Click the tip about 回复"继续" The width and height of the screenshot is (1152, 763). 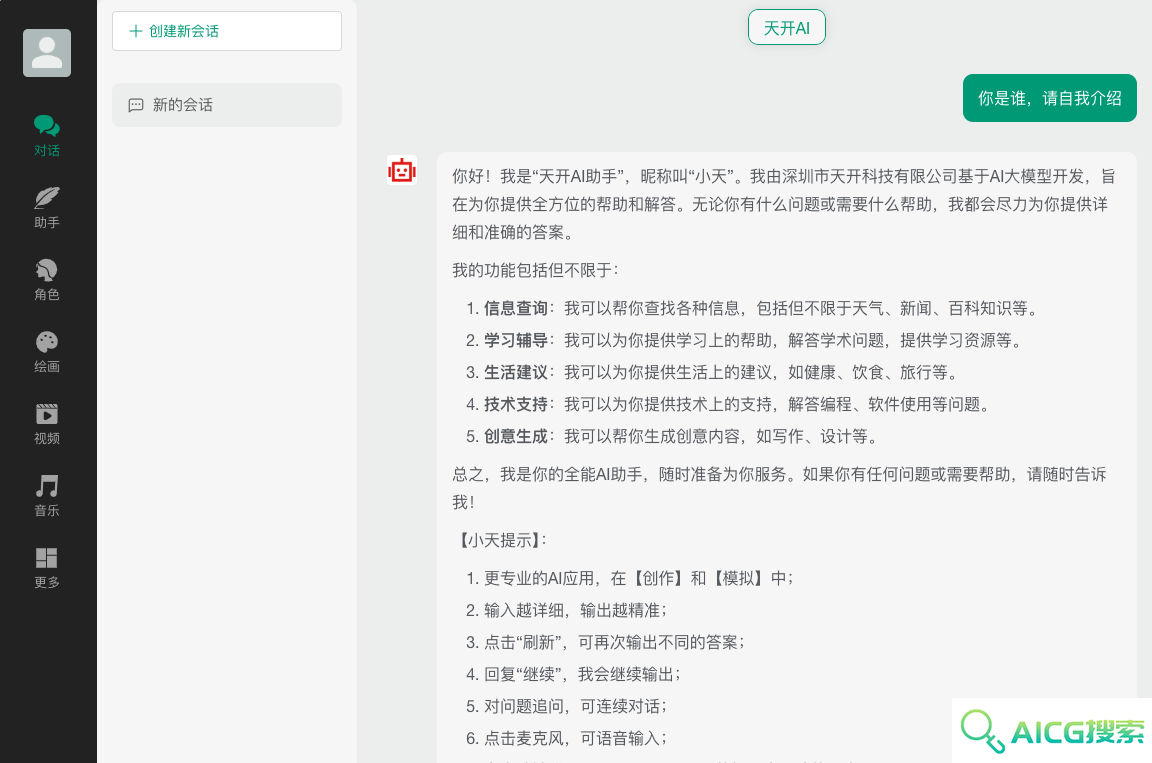tap(573, 674)
